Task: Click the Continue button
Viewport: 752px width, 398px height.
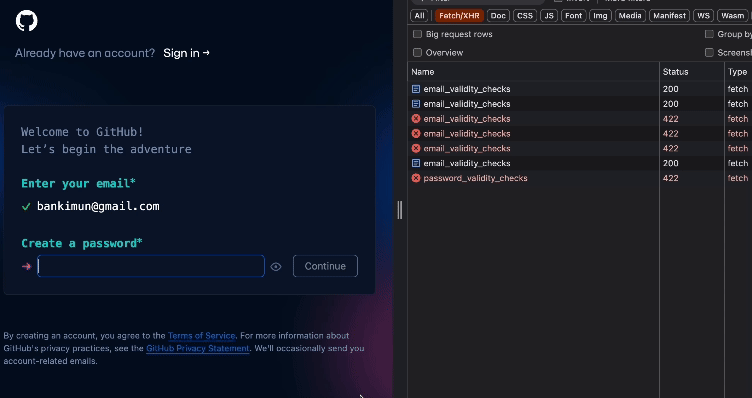Action: click(x=325, y=266)
